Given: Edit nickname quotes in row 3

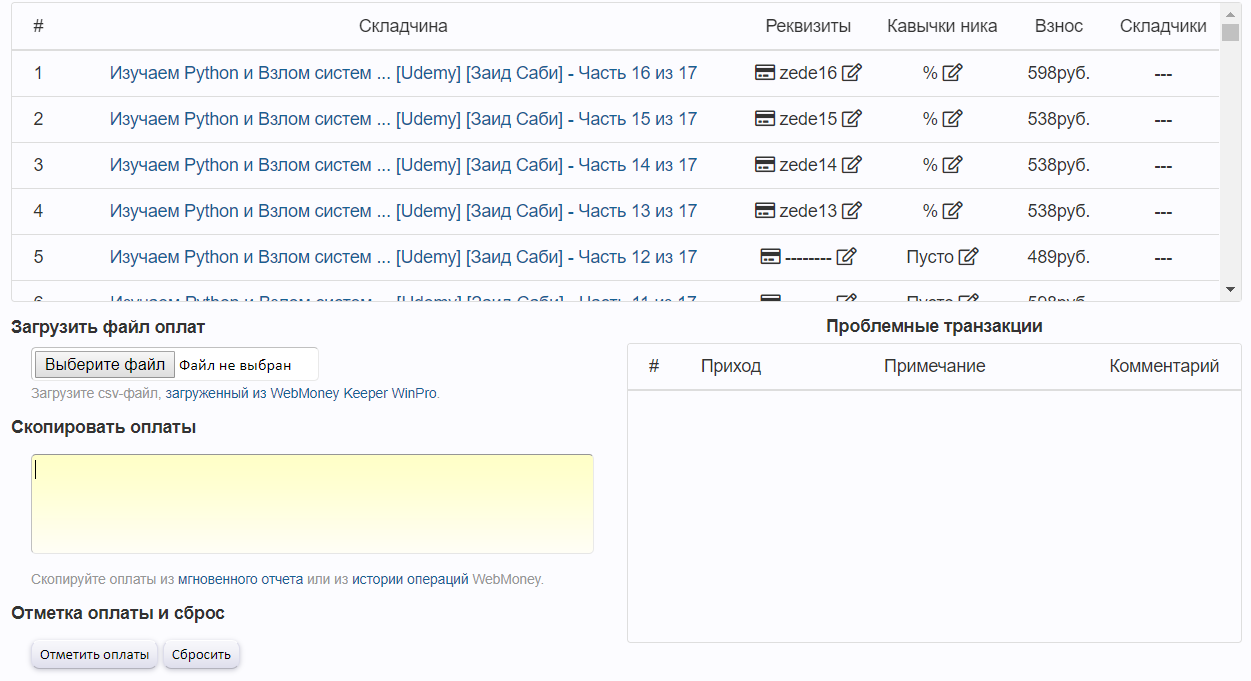Looking at the screenshot, I should (952, 165).
